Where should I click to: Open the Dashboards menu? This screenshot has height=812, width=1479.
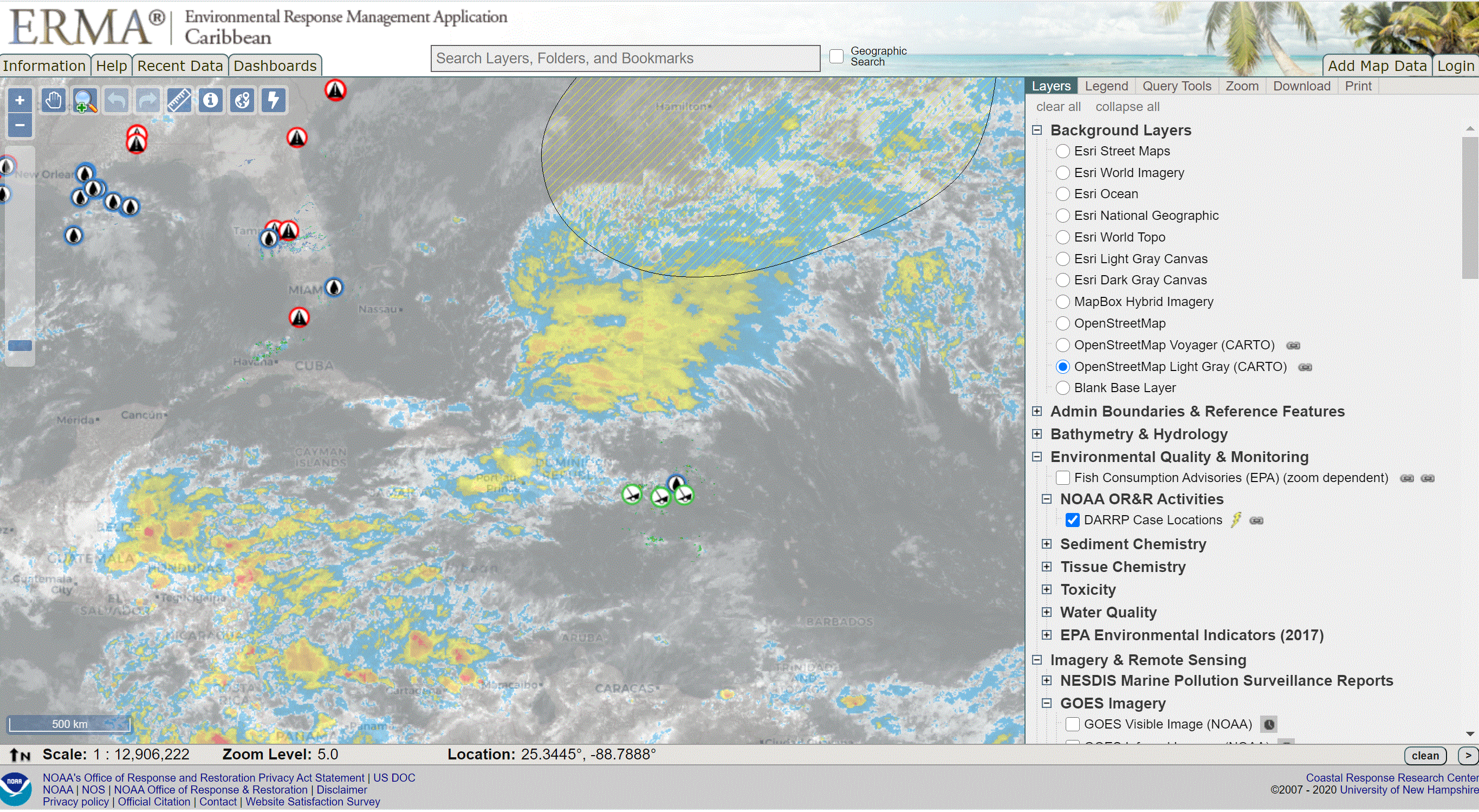pyautogui.click(x=275, y=66)
